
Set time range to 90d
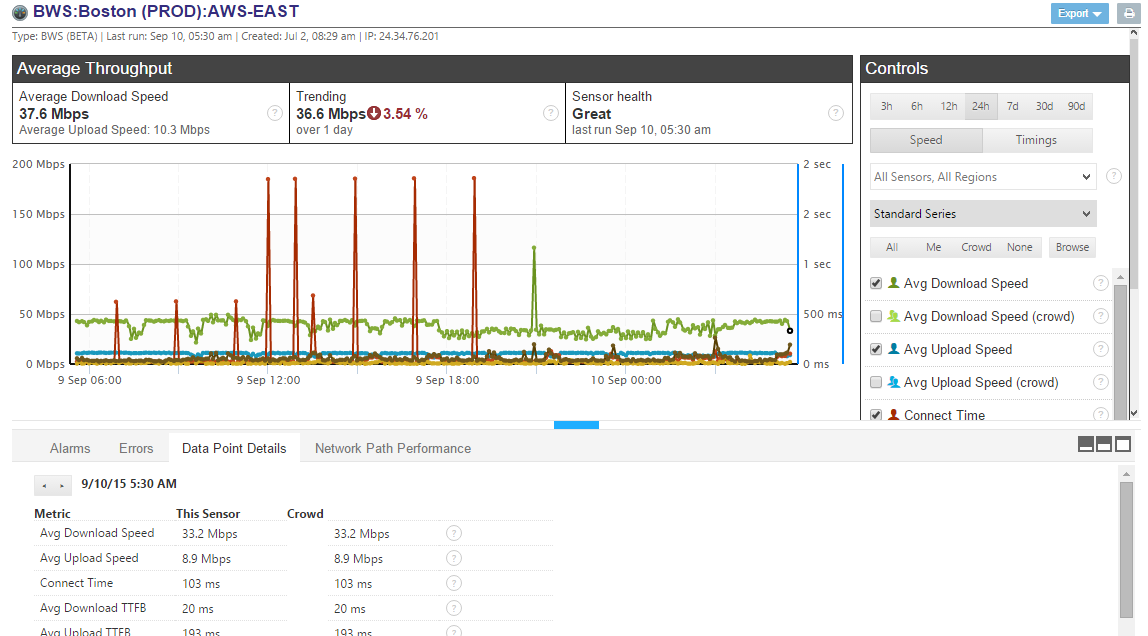click(x=1076, y=106)
